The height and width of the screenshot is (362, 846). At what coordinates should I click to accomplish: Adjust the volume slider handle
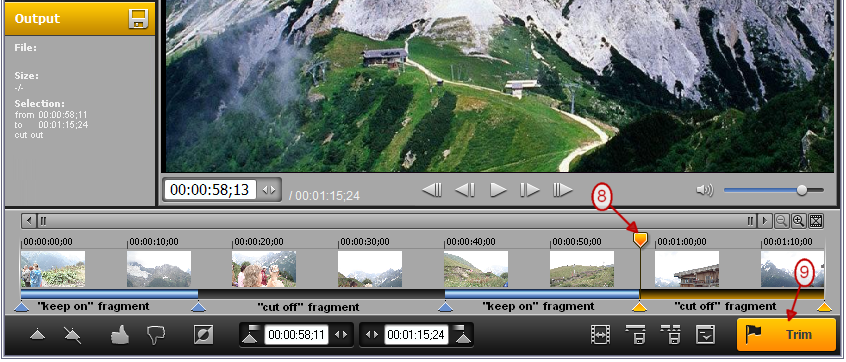(802, 190)
